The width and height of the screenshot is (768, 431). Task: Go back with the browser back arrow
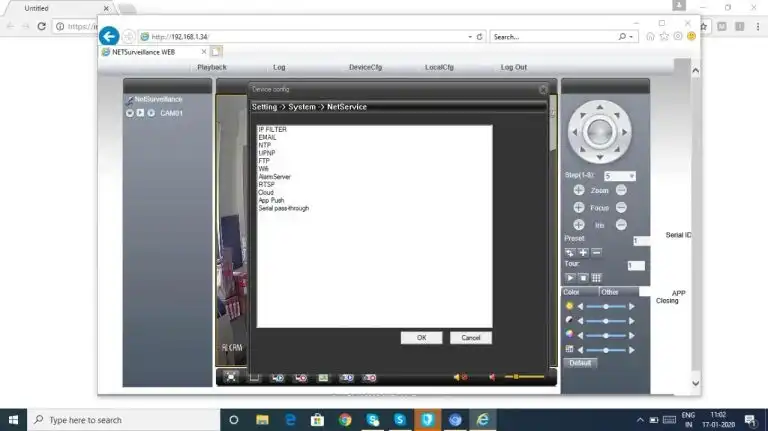click(x=110, y=36)
